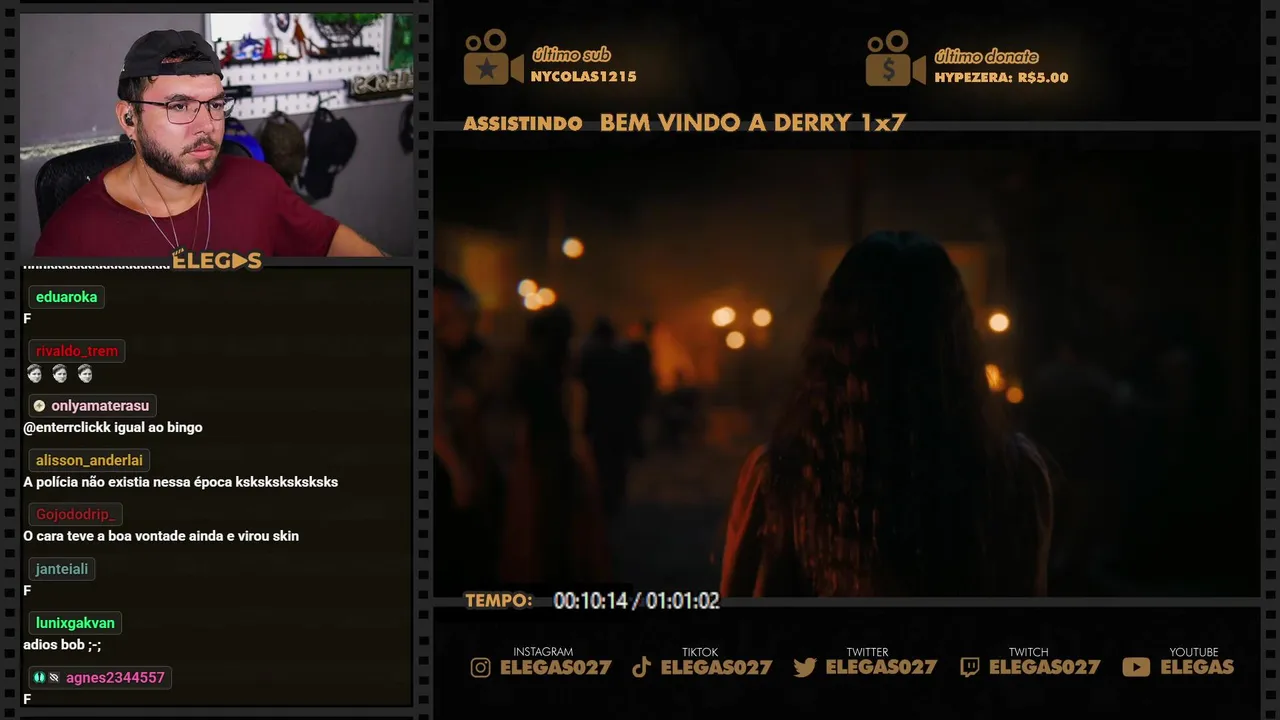The width and height of the screenshot is (1280, 720).
Task: Click the Twitch logo icon
Action: [x=969, y=667]
